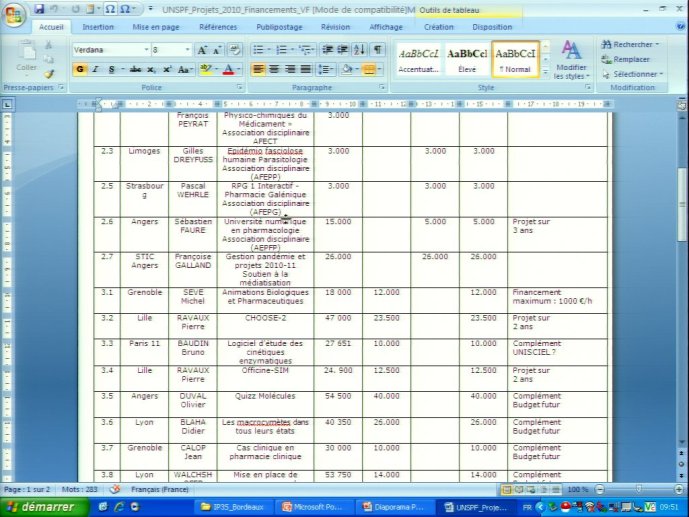689x517 pixels.
Task: Expand the Police dialog launcher
Action: [x=239, y=87]
